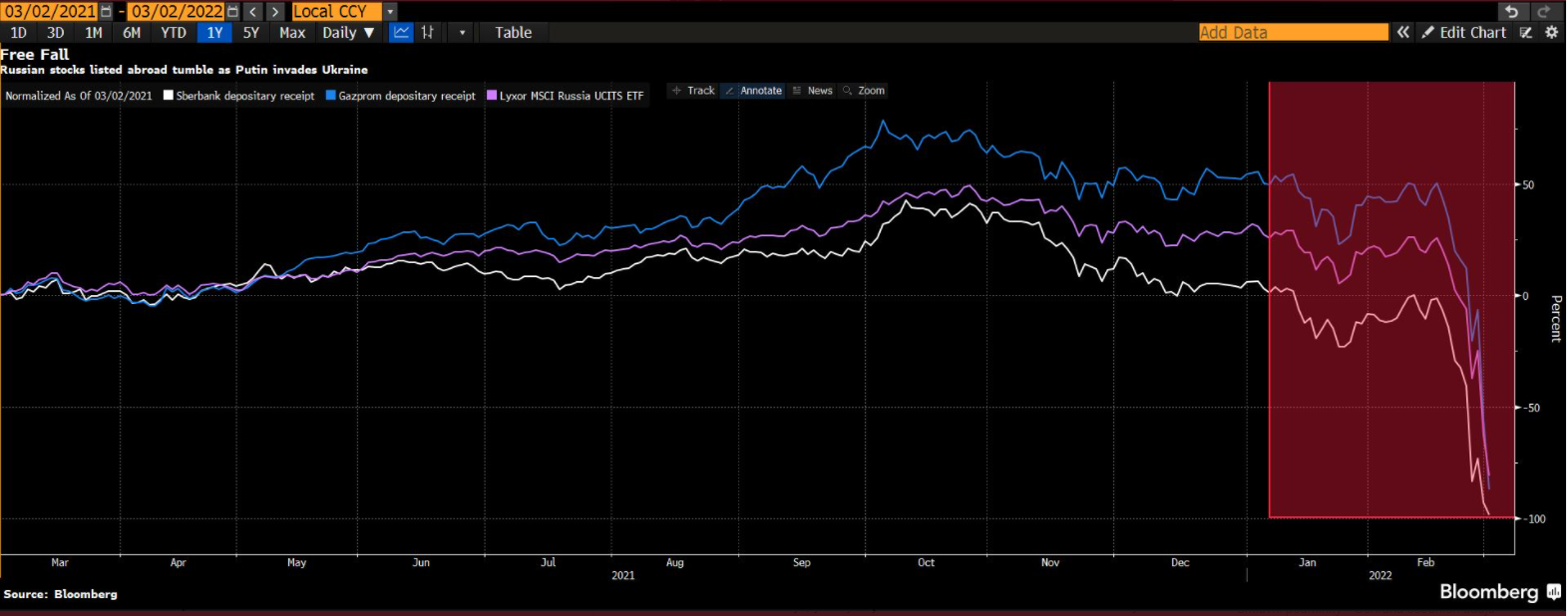Image resolution: width=1568 pixels, height=616 pixels.
Task: Click the Bloomberg terminal icon at bottom right
Action: tap(1553, 592)
